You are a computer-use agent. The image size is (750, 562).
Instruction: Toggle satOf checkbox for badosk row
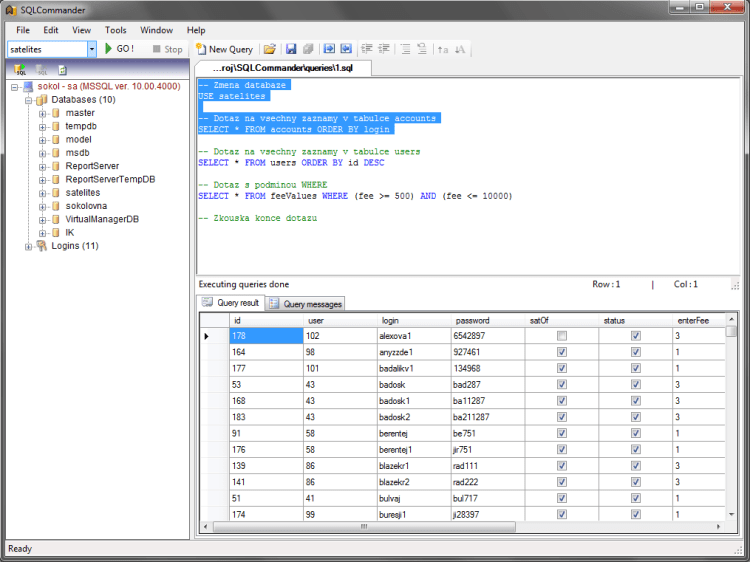pyautogui.click(x=562, y=384)
